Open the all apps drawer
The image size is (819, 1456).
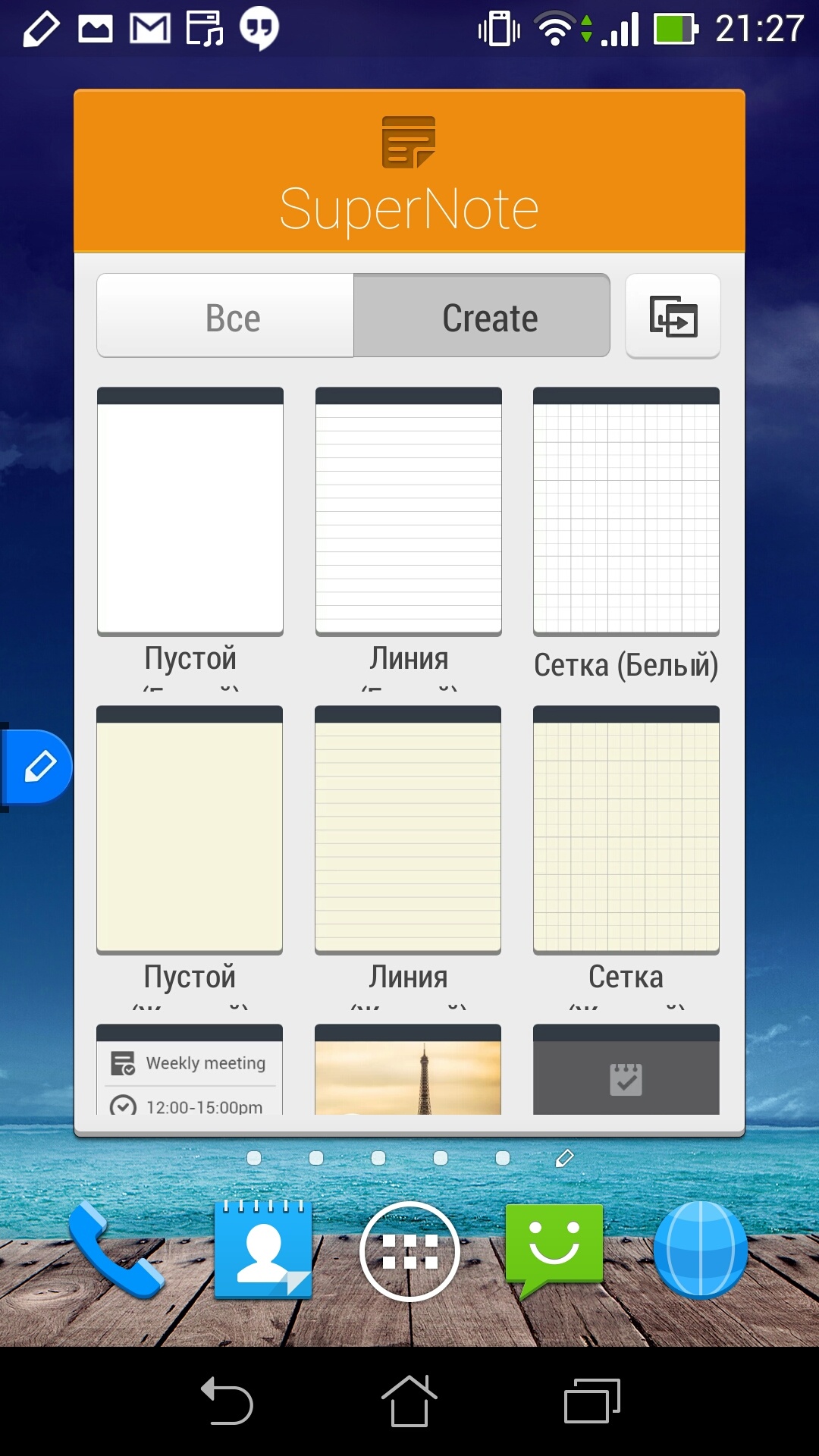pyautogui.click(x=409, y=1251)
